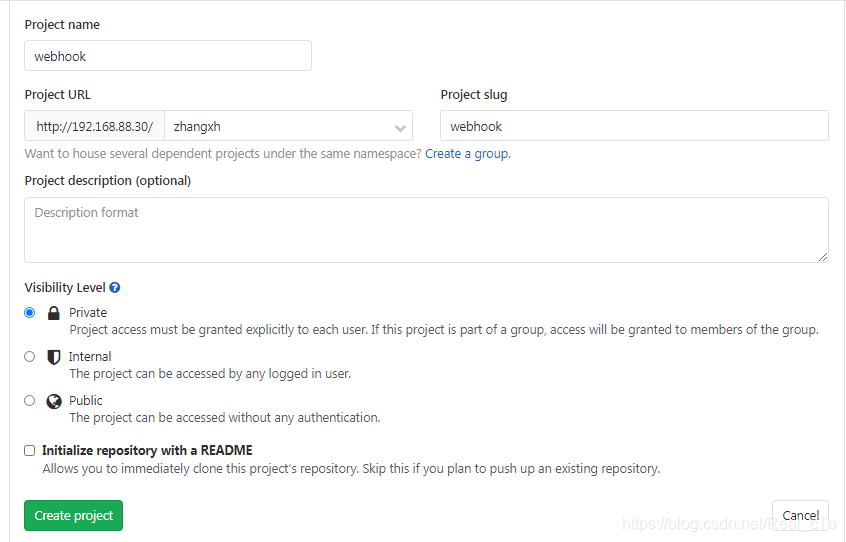
Task: Click the http://192.168.88.30/ URL prefix box
Action: tap(94, 127)
